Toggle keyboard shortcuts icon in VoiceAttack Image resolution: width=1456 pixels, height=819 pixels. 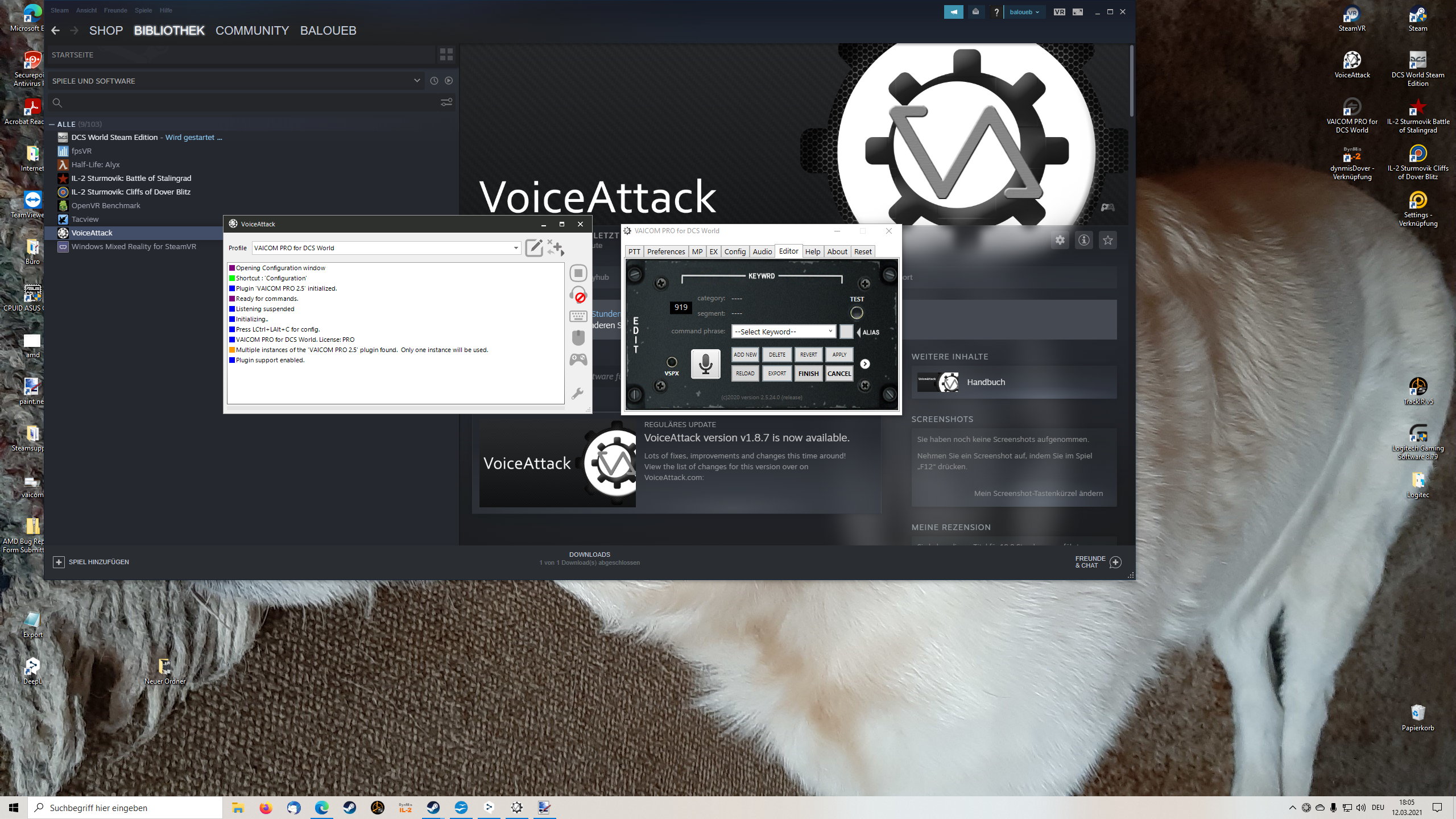578,316
